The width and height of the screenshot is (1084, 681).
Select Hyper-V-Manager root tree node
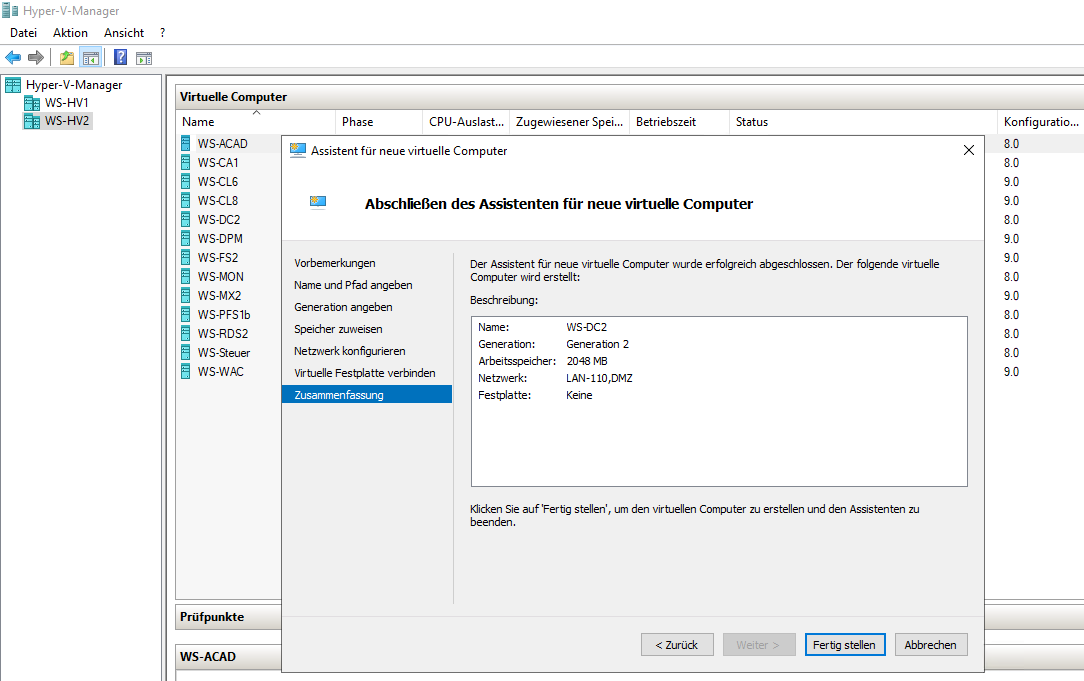[x=74, y=84]
